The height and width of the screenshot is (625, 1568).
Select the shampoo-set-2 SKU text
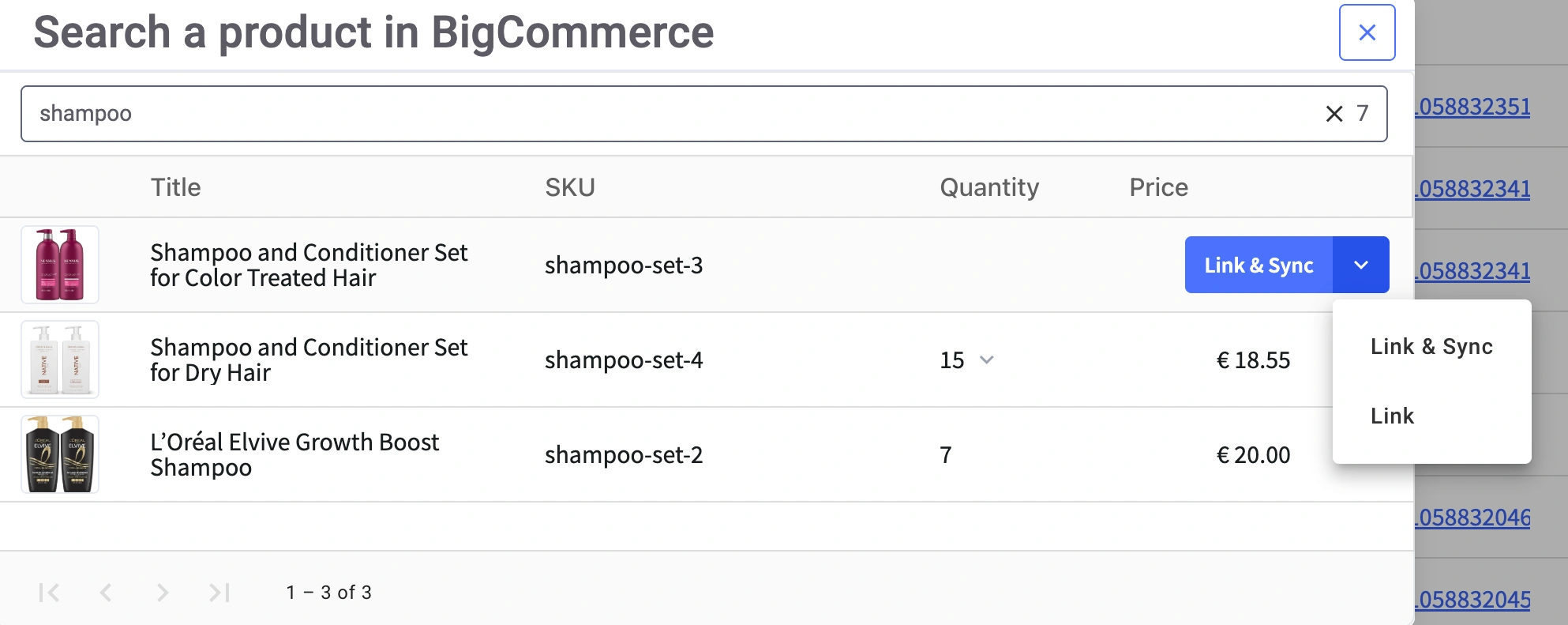(624, 454)
